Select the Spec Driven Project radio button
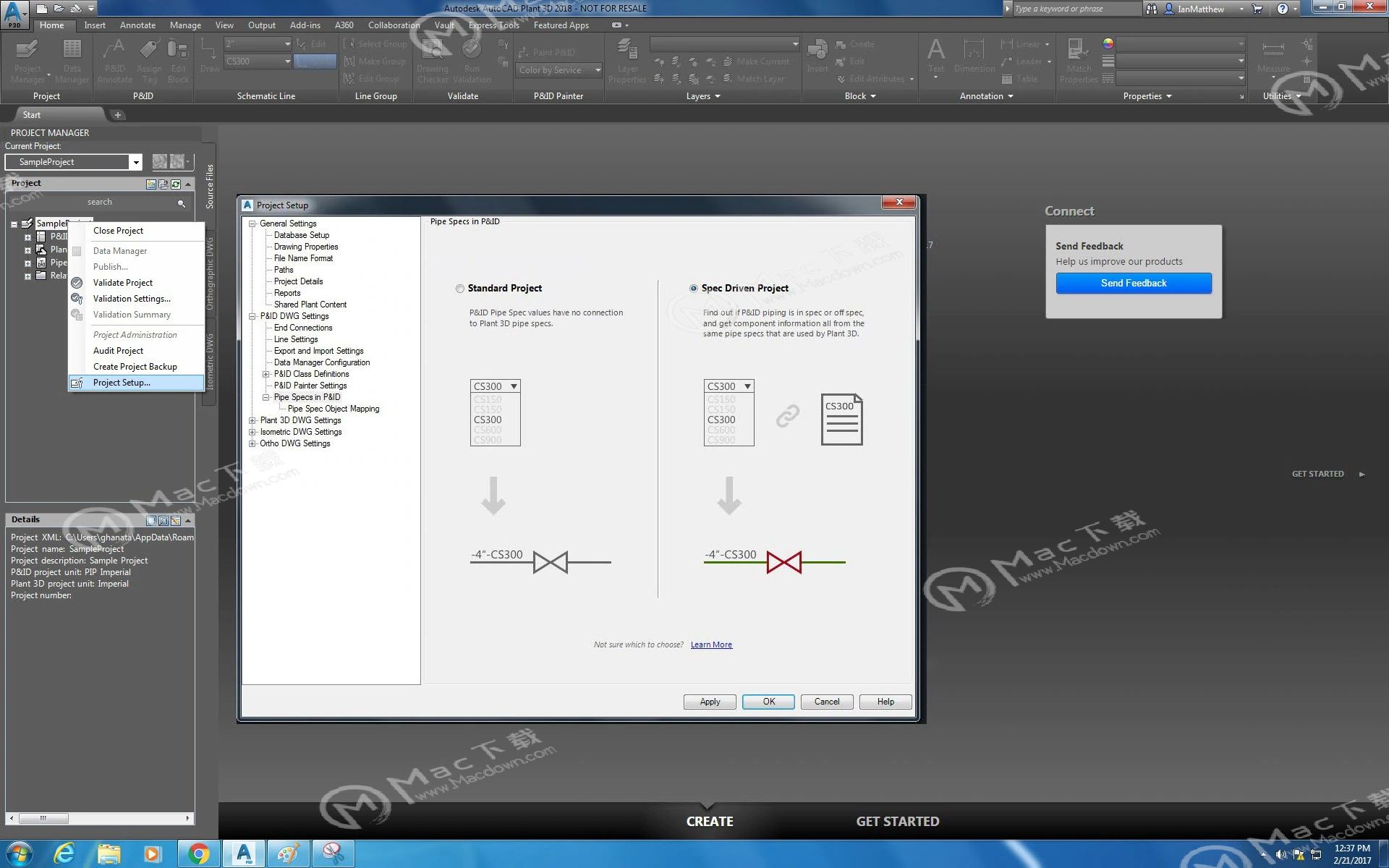 pyautogui.click(x=694, y=289)
